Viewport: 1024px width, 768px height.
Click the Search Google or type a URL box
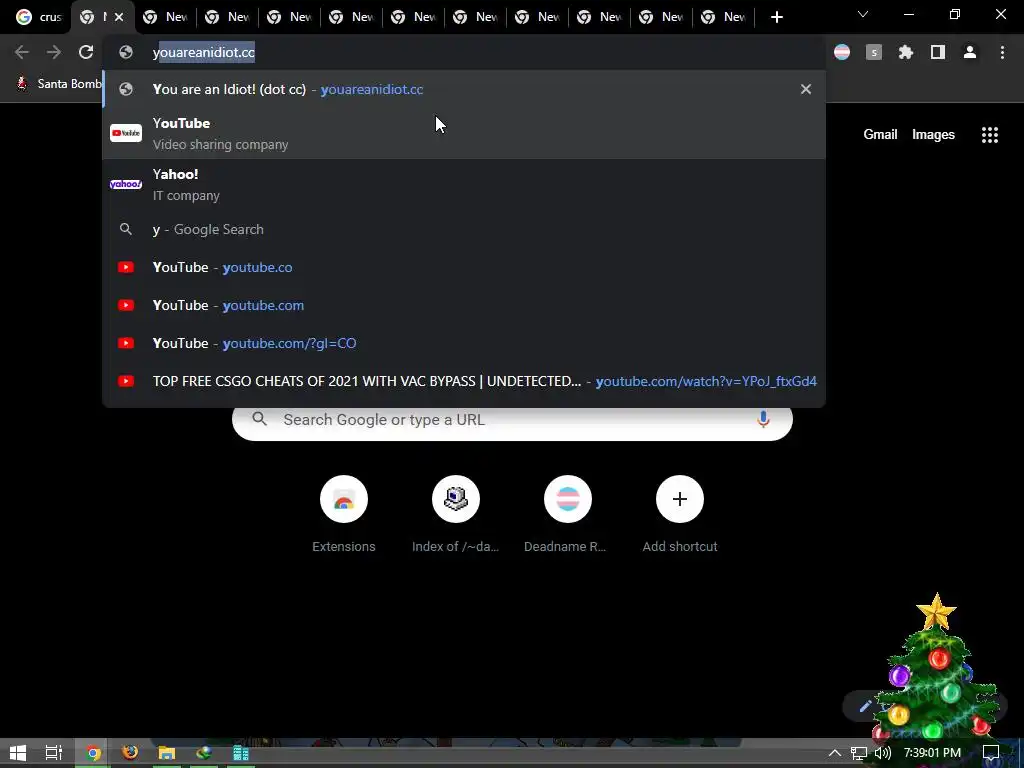(x=512, y=419)
